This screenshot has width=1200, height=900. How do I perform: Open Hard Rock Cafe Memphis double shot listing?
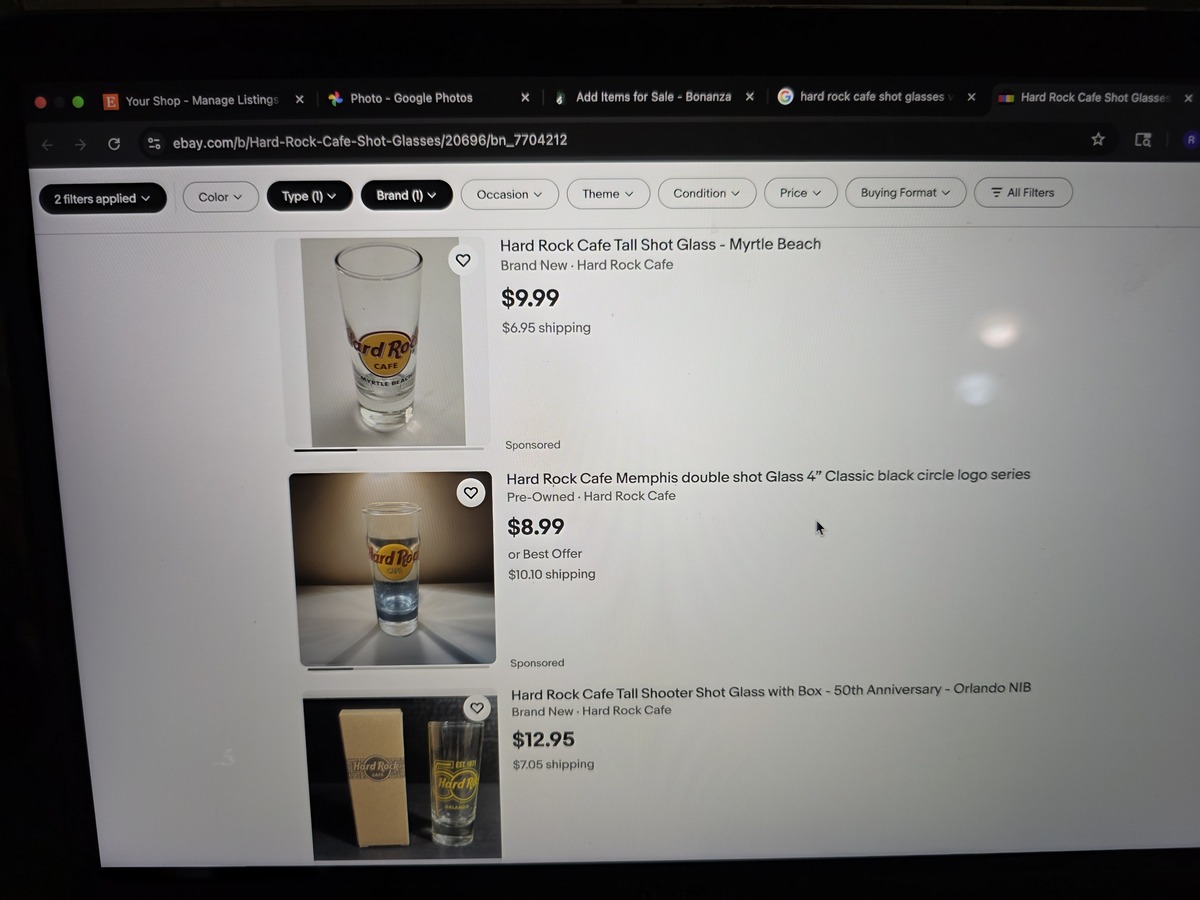coord(768,476)
